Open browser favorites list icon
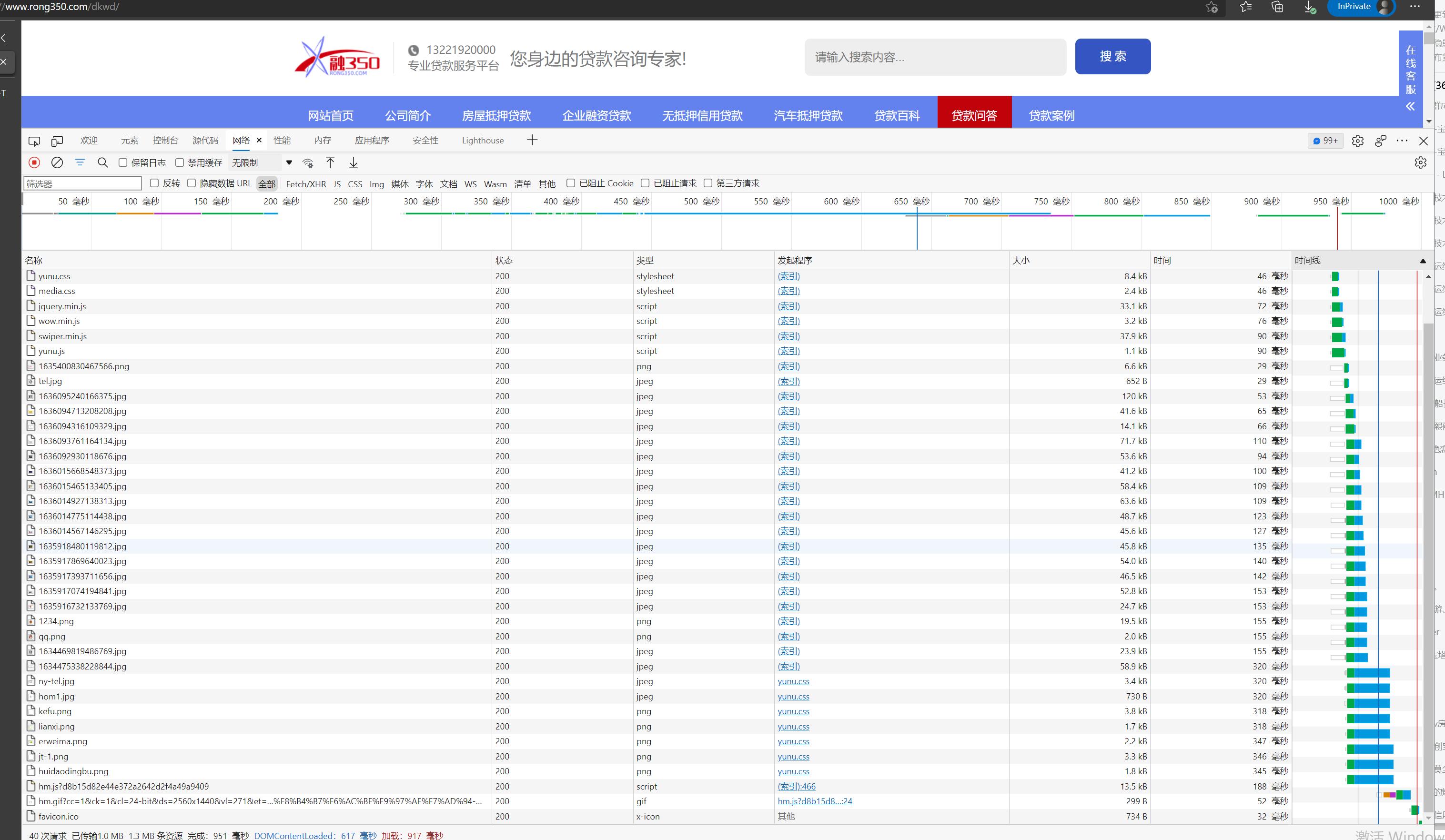 tap(1245, 7)
